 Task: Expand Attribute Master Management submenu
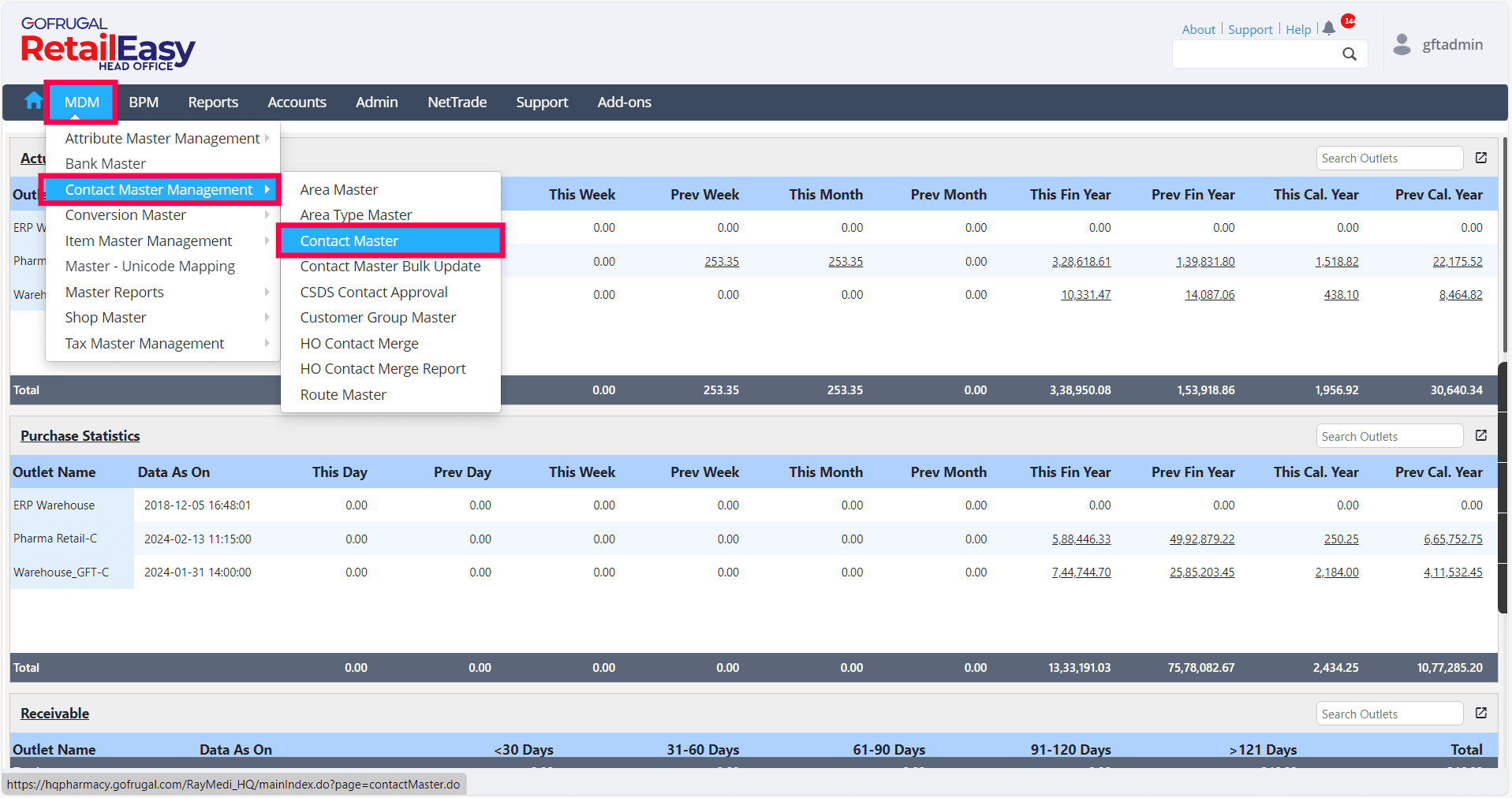pos(162,139)
